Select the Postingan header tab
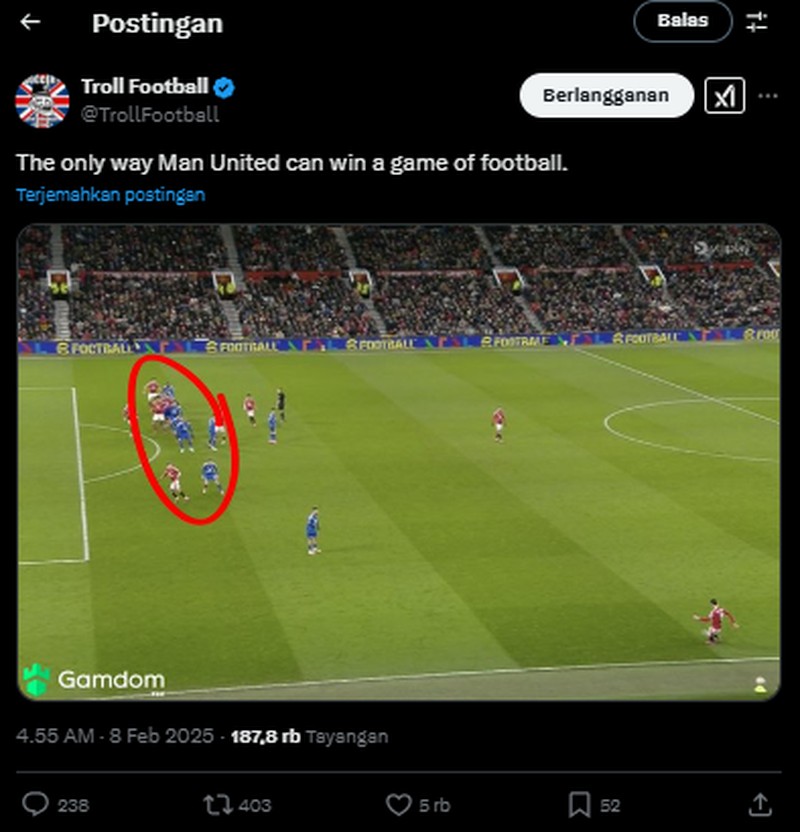This screenshot has width=800, height=832. (x=156, y=21)
